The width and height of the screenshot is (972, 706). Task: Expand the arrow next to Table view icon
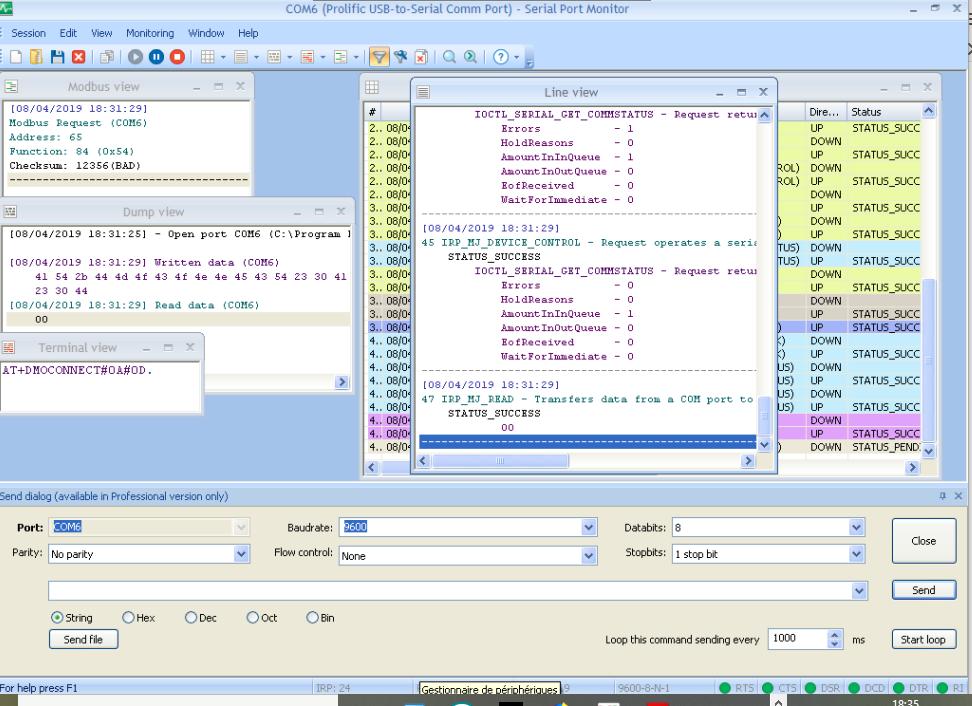point(223,58)
